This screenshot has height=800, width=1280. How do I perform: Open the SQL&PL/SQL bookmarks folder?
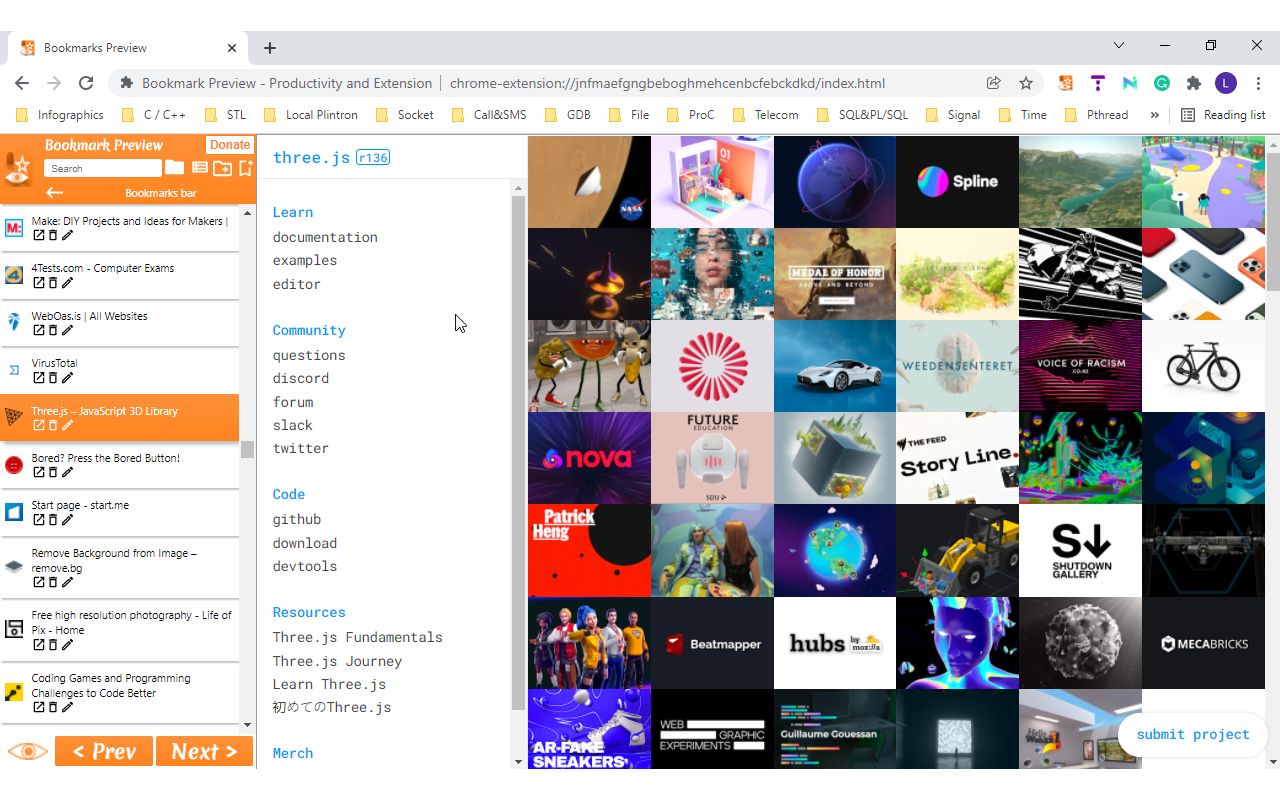pyautogui.click(x=863, y=115)
